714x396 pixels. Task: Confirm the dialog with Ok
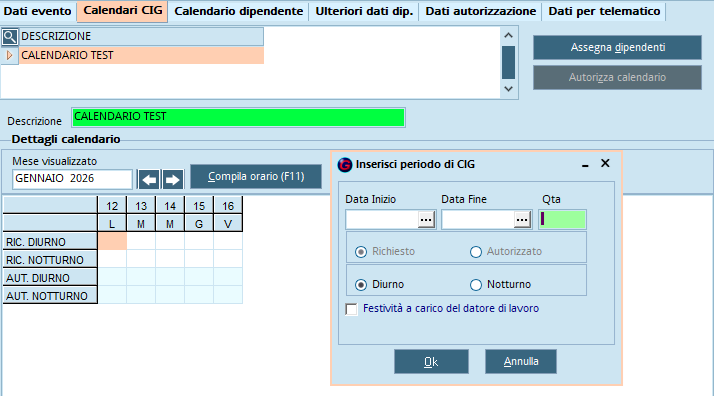pyautogui.click(x=431, y=362)
